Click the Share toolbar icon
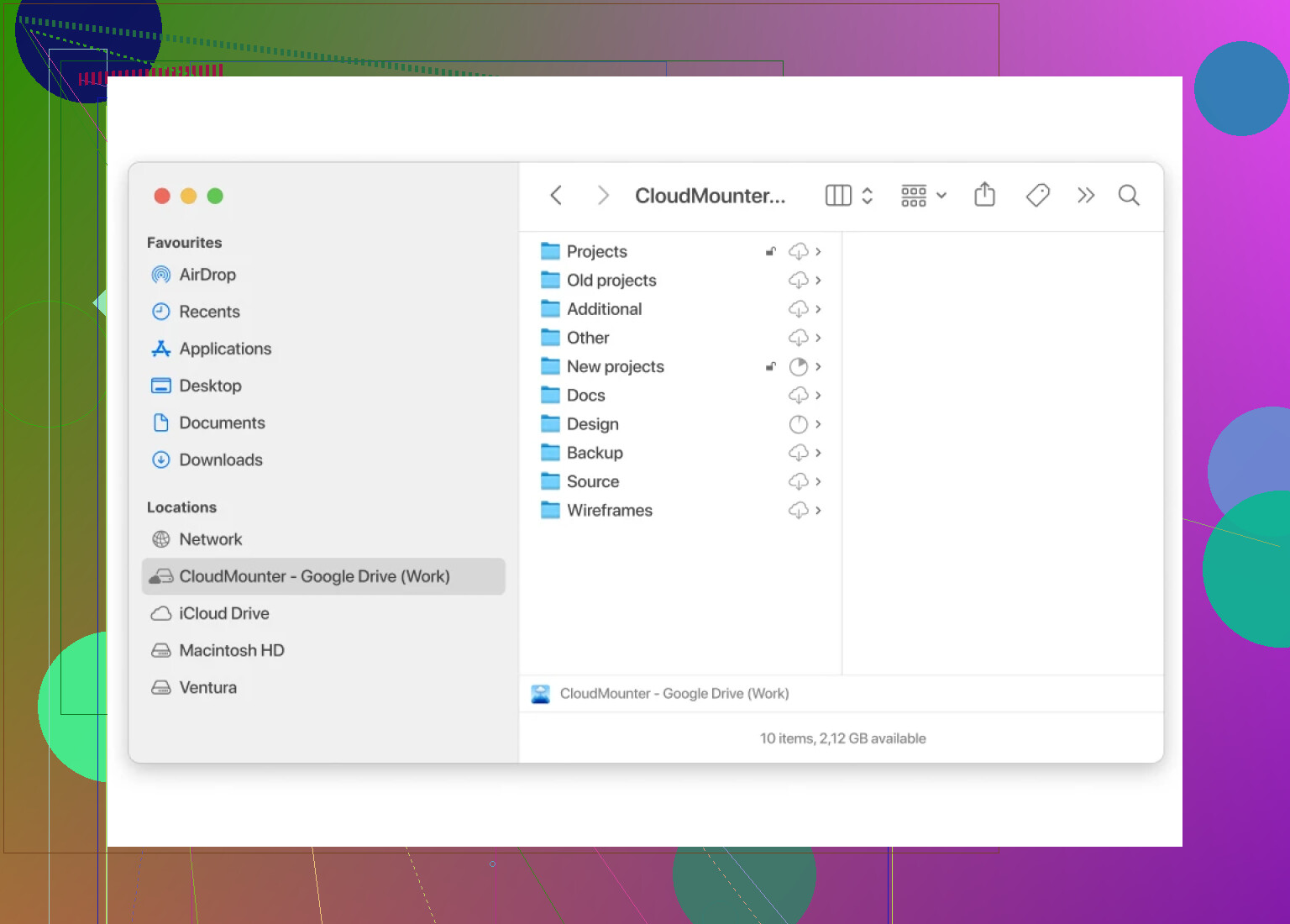This screenshot has width=1290, height=924. [984, 195]
